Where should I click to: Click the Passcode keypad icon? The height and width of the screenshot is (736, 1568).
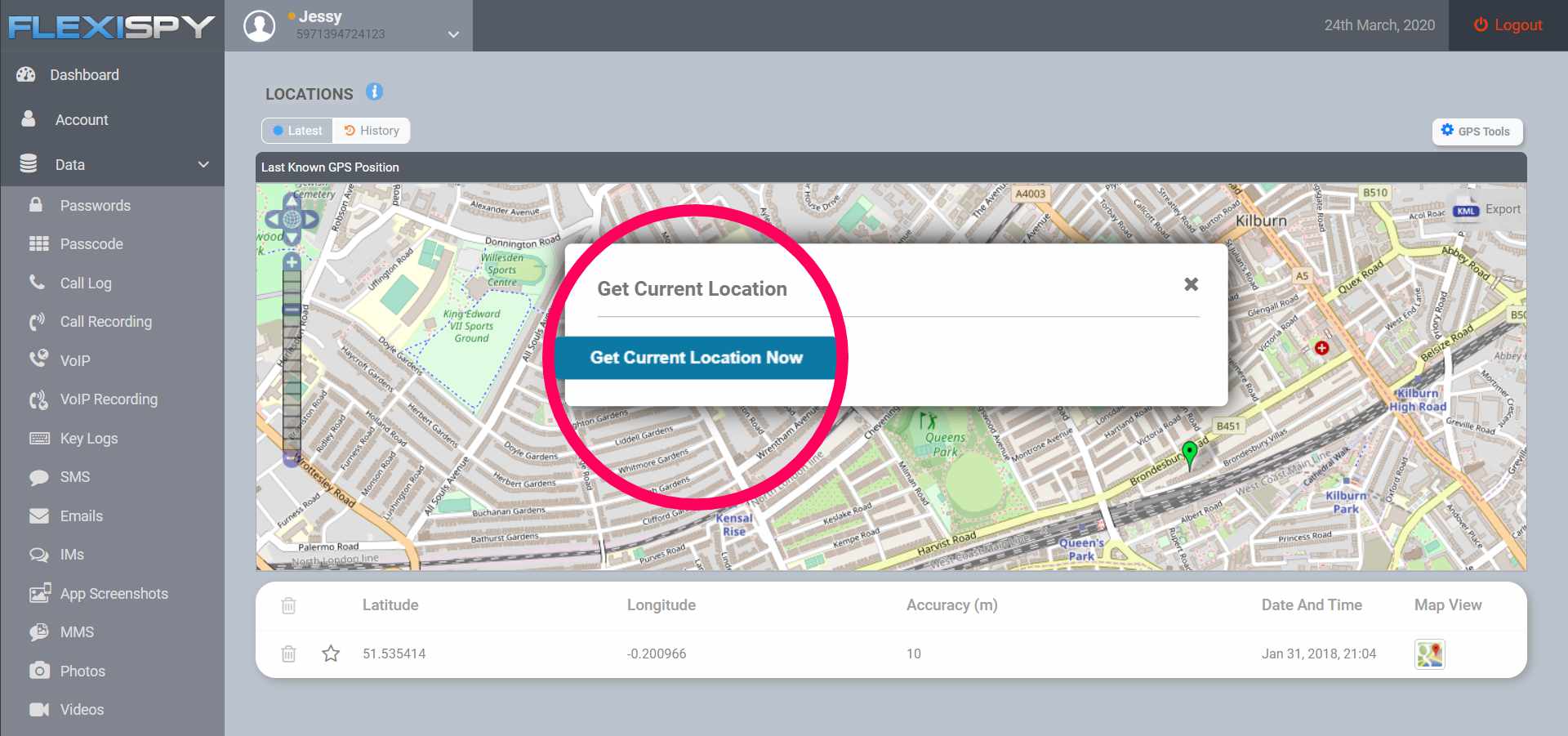point(38,243)
